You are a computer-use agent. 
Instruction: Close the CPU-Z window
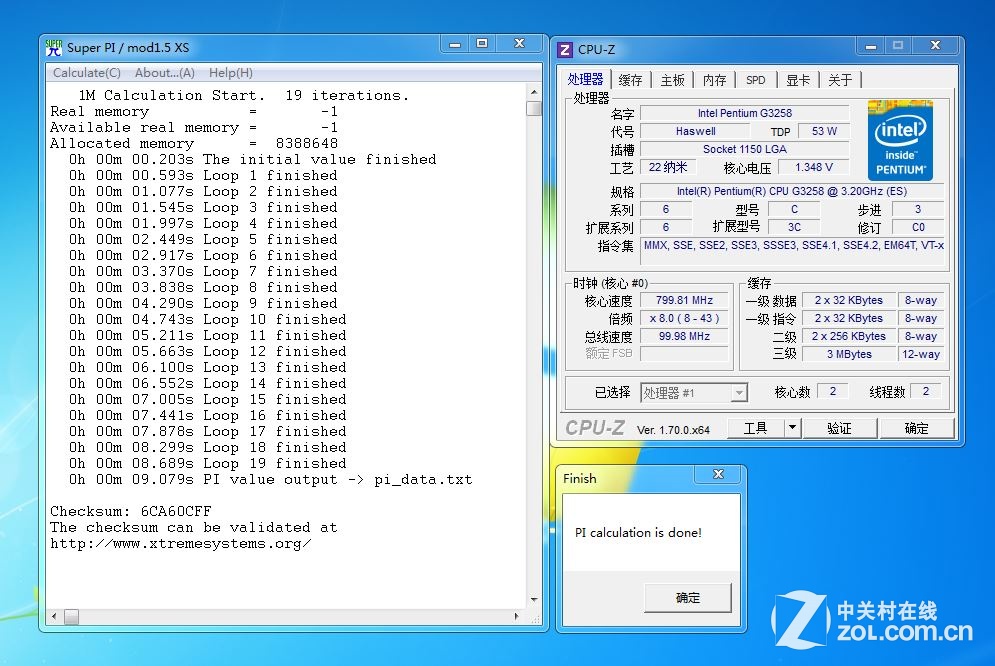(935, 46)
